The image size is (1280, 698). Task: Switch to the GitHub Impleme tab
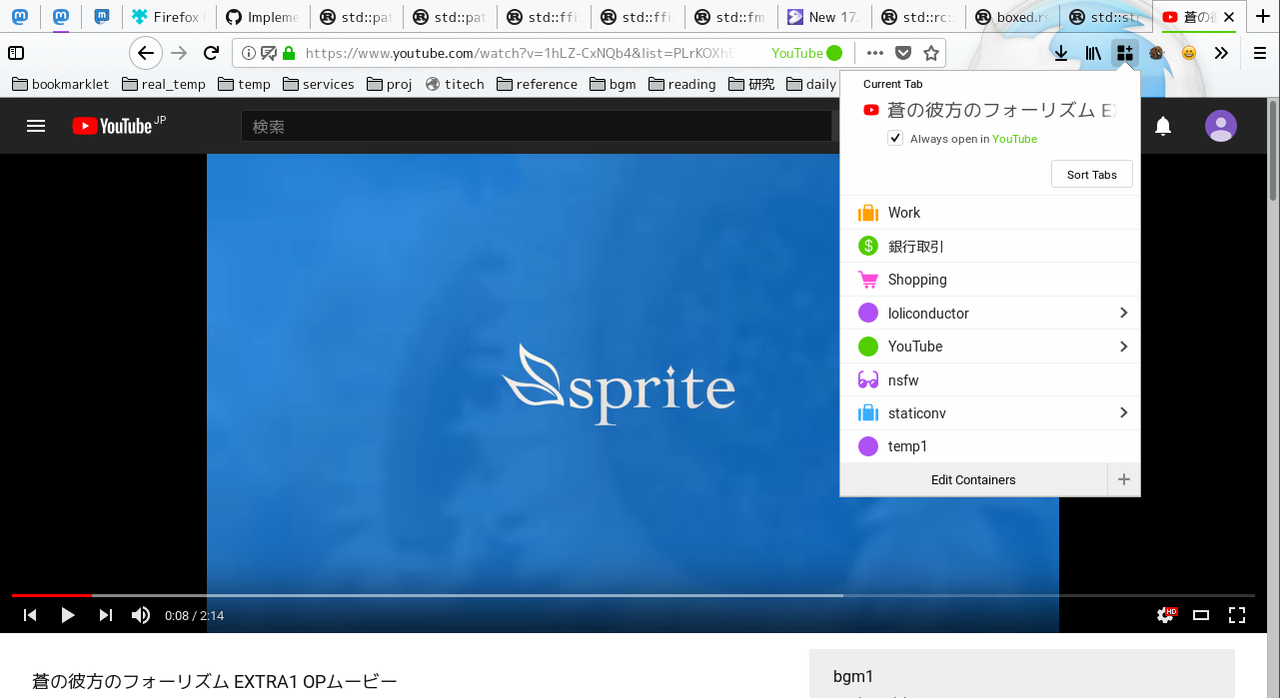click(262, 17)
